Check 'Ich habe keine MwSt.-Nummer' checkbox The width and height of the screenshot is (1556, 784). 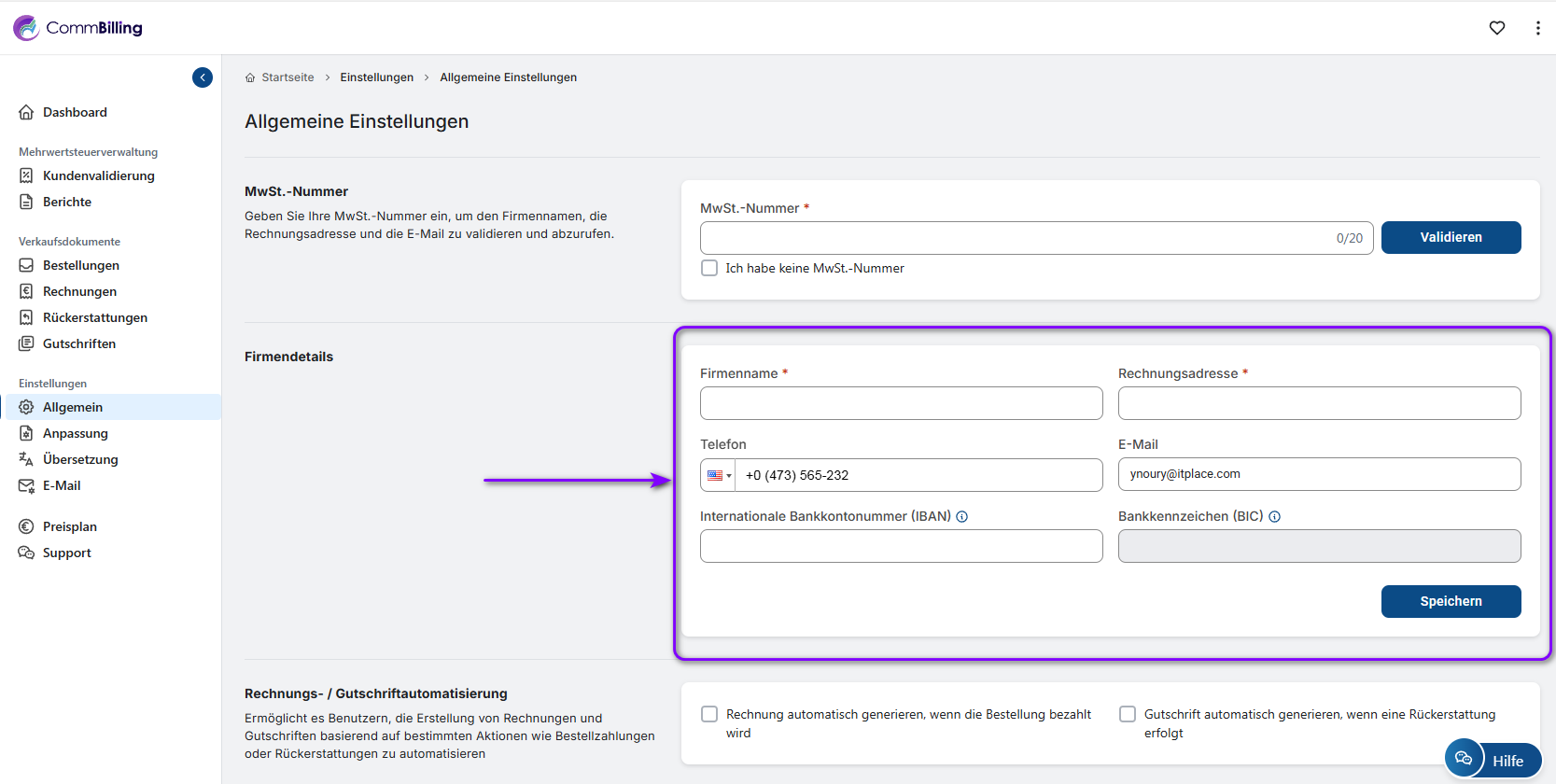point(709,268)
